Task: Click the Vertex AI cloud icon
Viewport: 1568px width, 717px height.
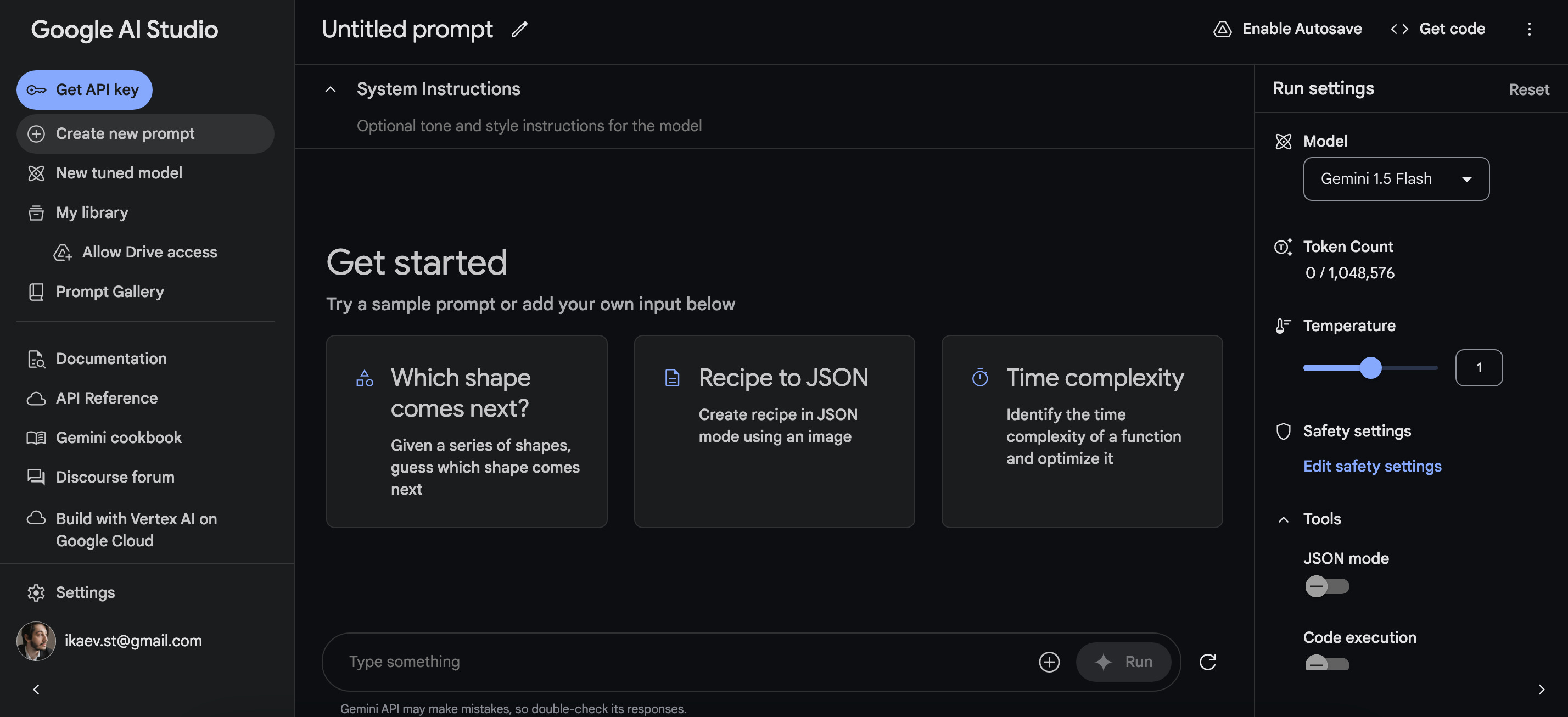Action: [x=37, y=518]
